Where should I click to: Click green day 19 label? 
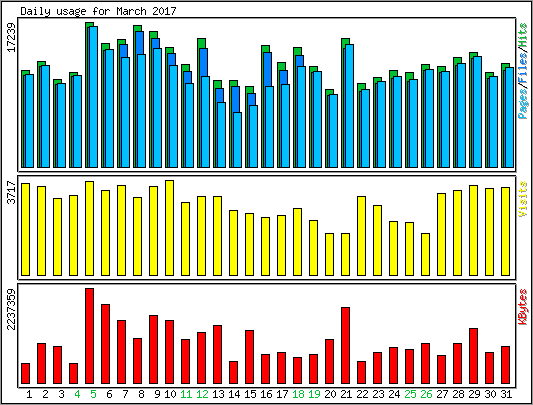314,394
